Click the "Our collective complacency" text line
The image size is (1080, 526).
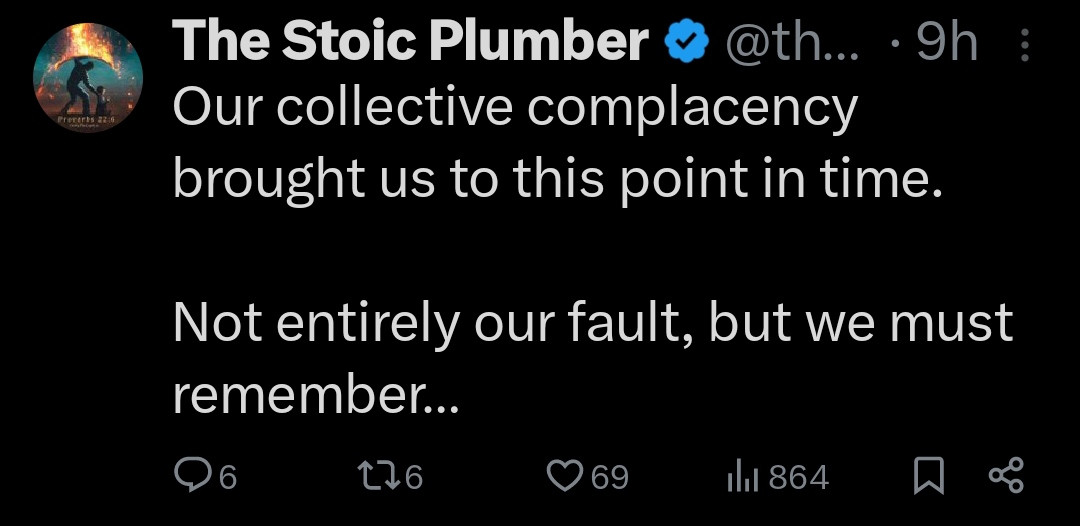515,110
